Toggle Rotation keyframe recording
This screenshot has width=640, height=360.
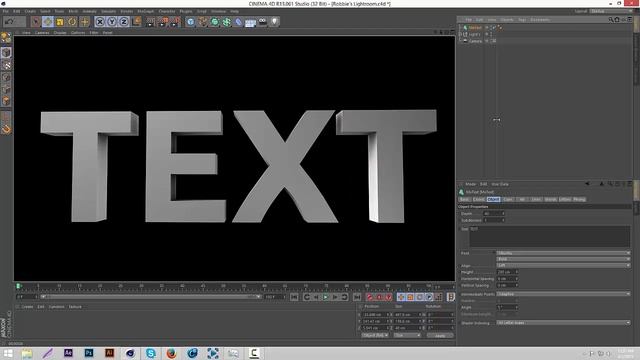click(420, 297)
